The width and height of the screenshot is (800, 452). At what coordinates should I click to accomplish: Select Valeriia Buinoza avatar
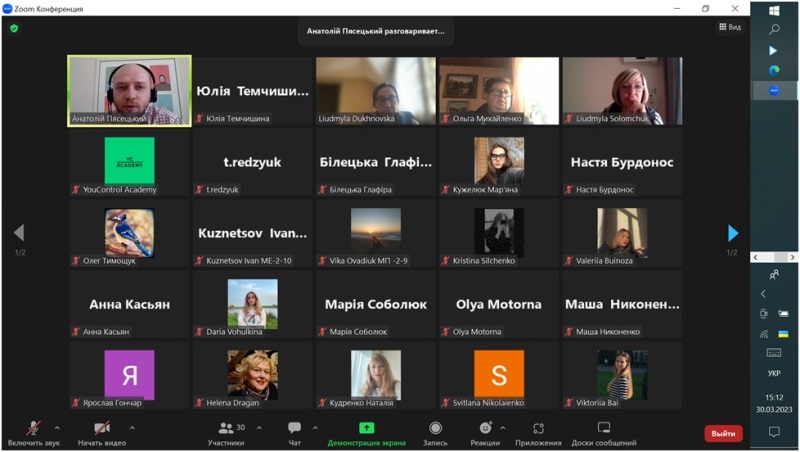tap(622, 231)
